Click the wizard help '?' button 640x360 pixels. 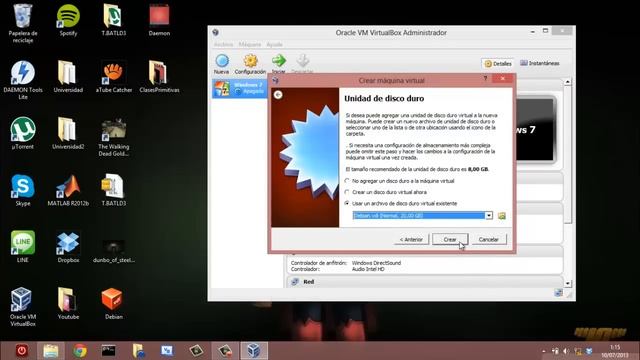pos(485,78)
